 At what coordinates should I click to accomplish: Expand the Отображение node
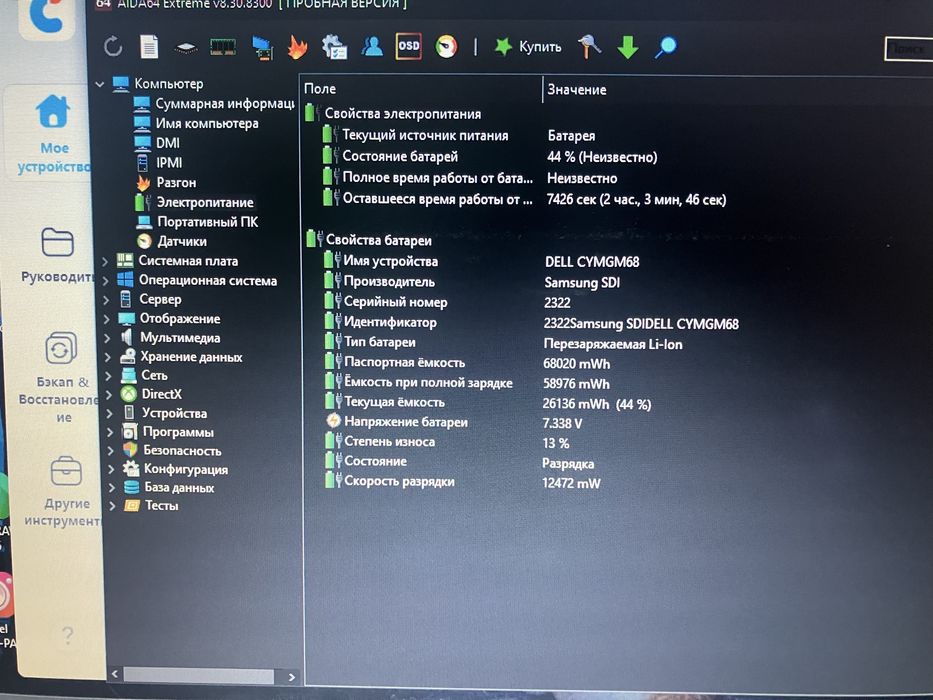(107, 319)
